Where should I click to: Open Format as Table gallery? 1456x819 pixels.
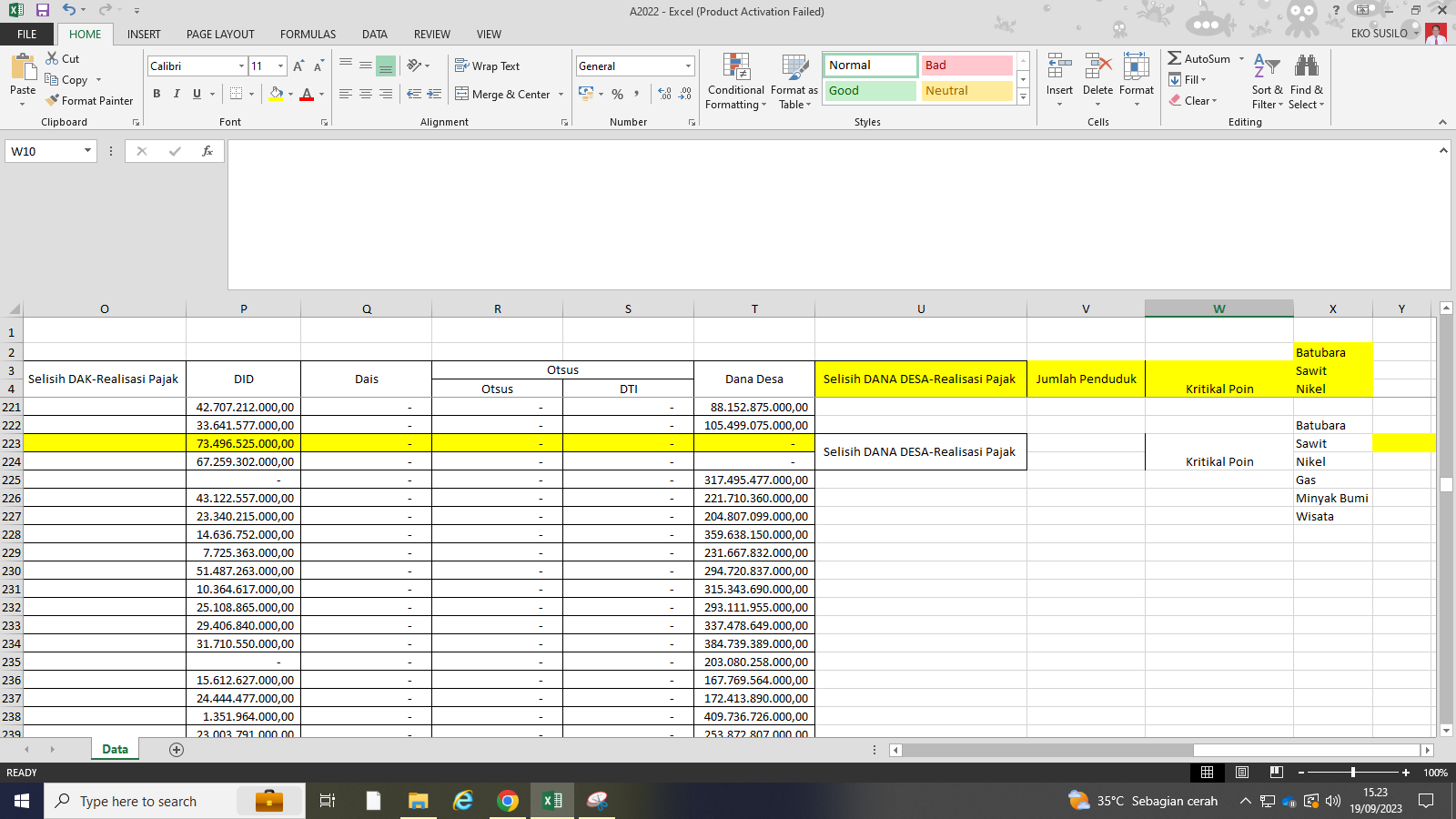794,81
